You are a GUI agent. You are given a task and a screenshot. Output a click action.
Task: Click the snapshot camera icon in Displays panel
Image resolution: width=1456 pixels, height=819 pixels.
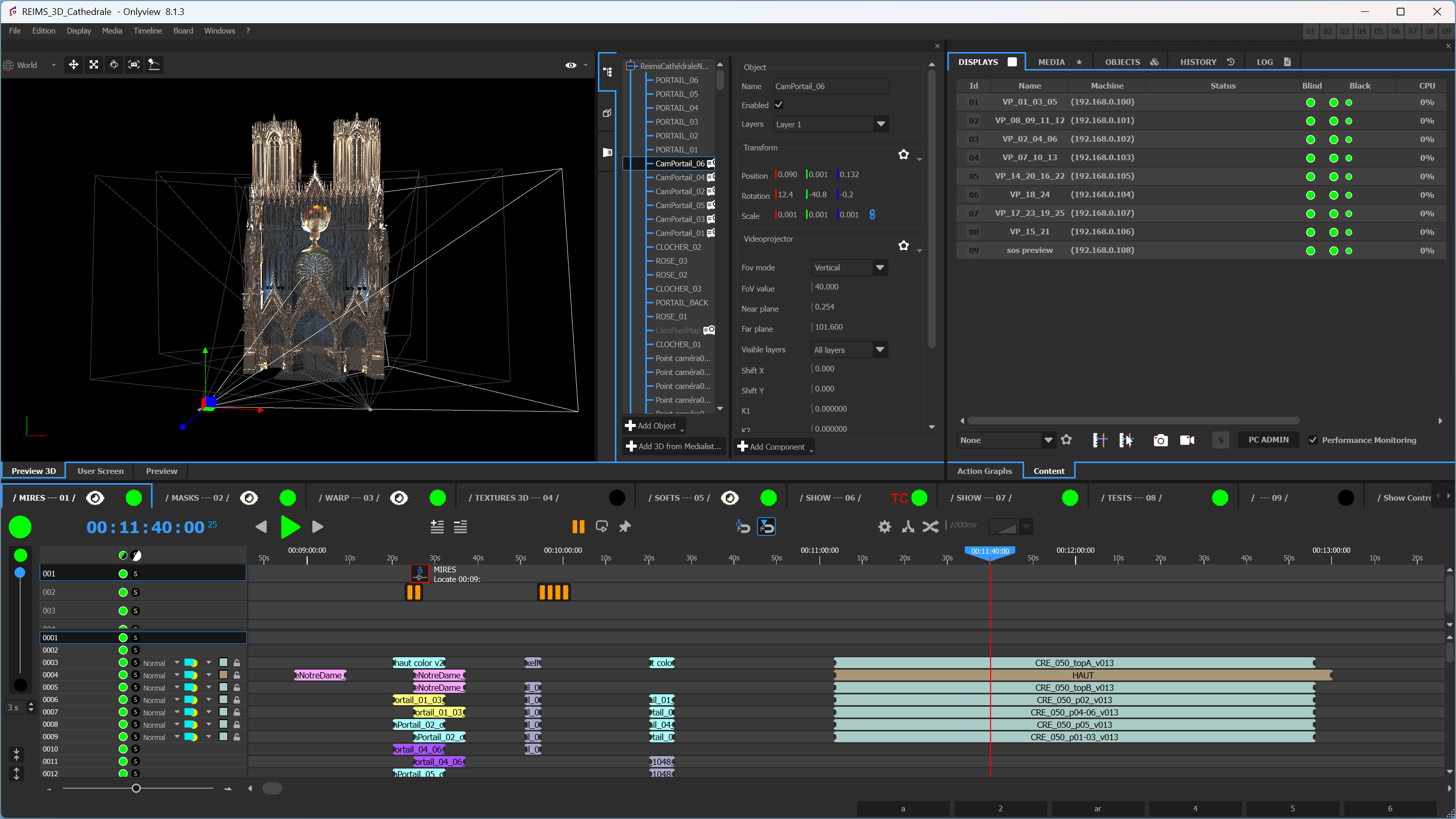pyautogui.click(x=1160, y=440)
